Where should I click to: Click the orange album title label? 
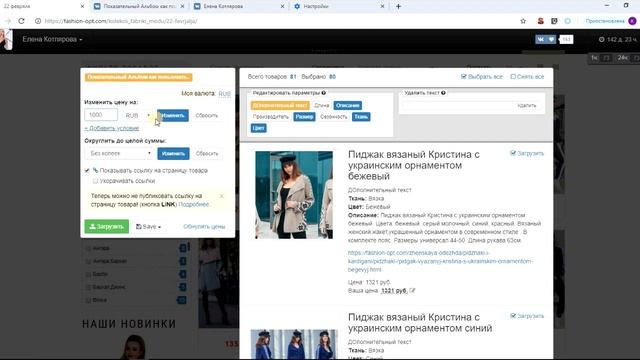[x=138, y=77]
